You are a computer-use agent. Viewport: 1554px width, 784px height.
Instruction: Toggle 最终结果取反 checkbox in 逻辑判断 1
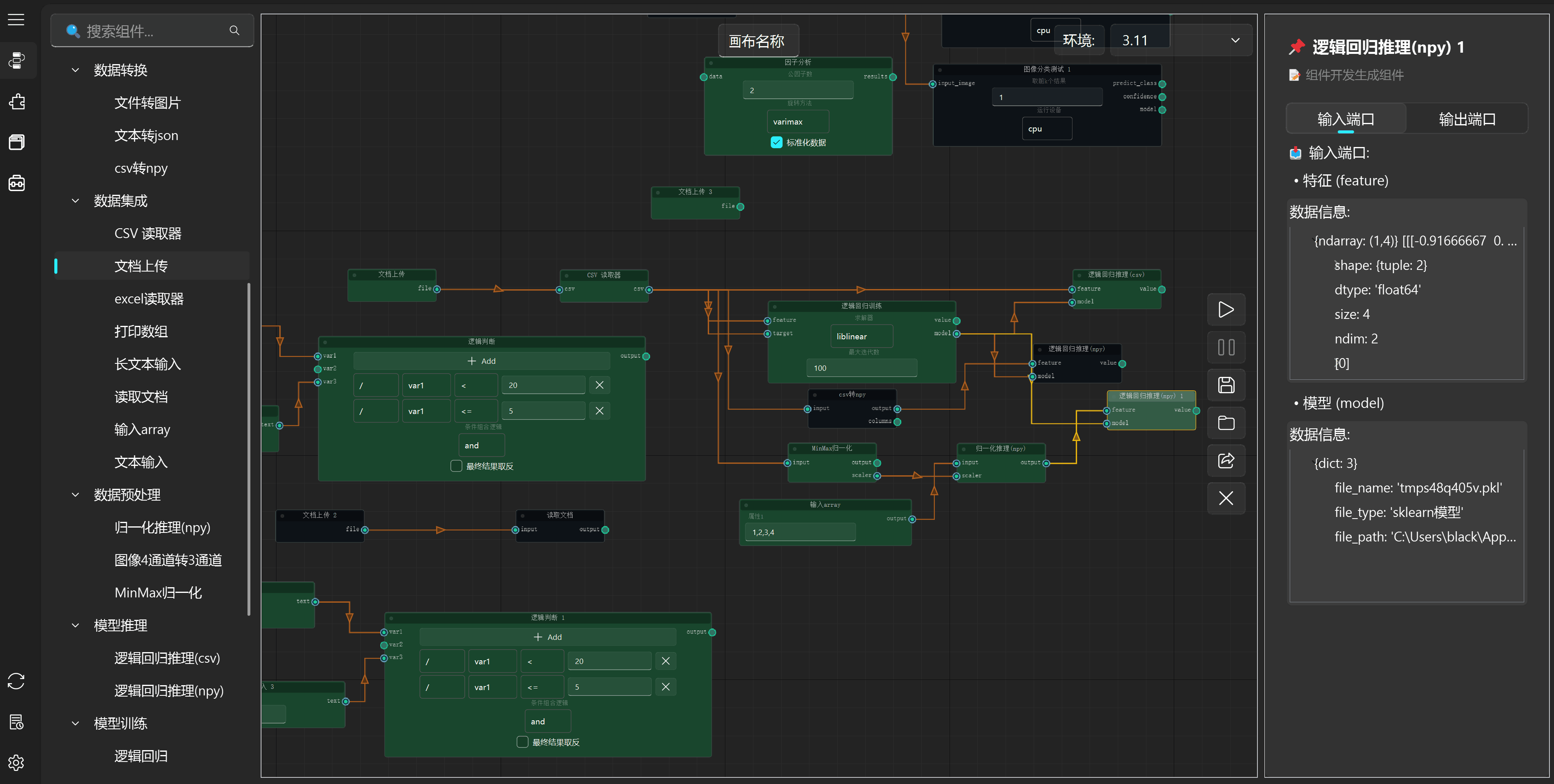pos(523,742)
